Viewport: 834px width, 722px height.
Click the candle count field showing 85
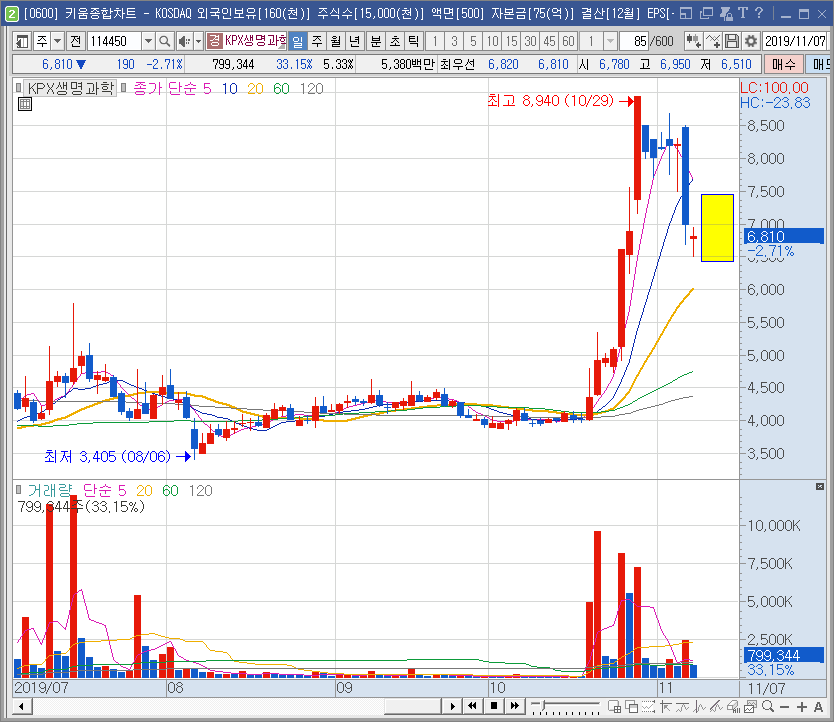(634, 41)
